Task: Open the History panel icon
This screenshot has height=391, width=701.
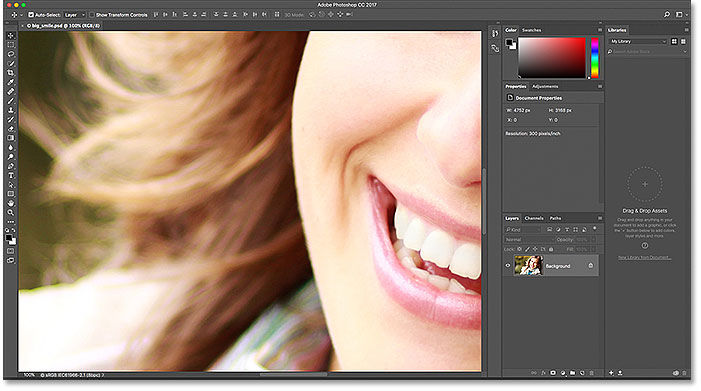Action: (x=495, y=34)
